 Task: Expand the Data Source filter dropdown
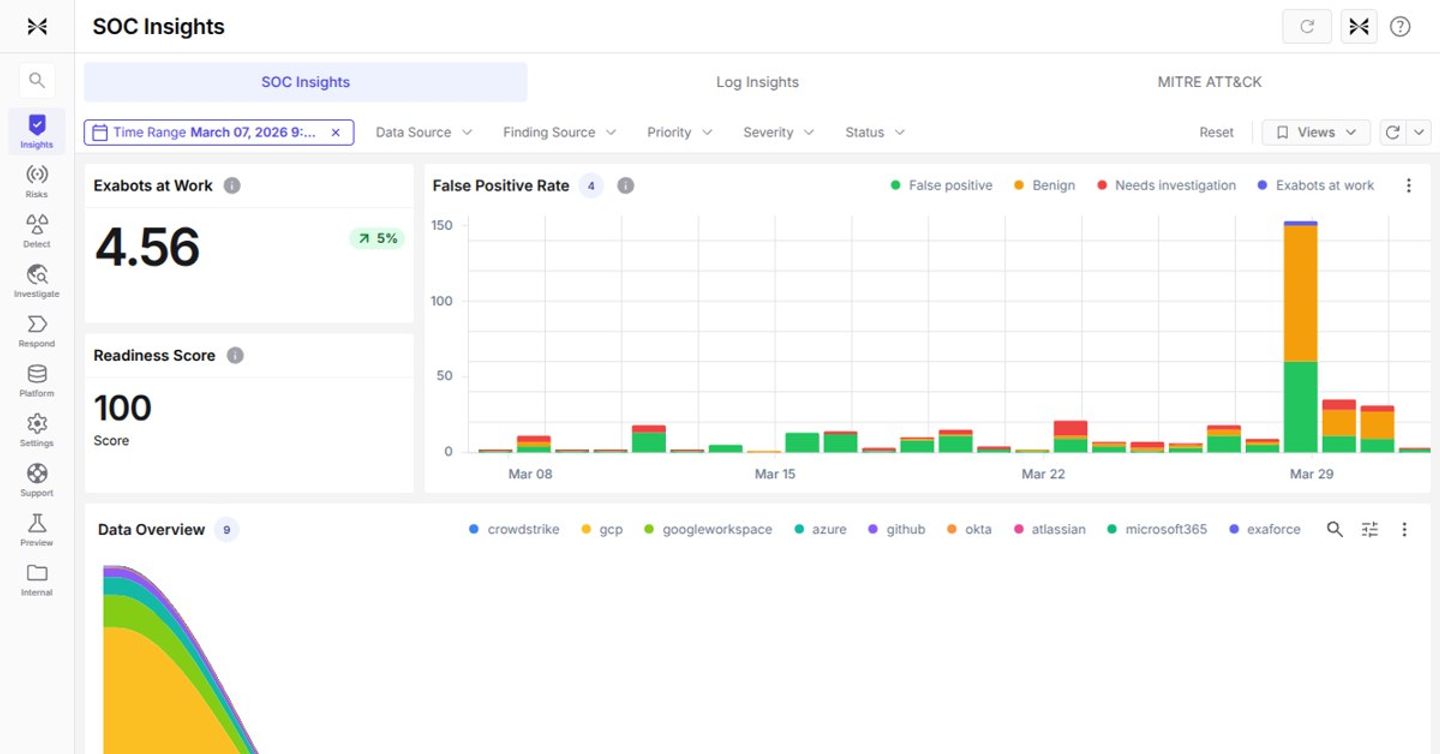point(424,133)
